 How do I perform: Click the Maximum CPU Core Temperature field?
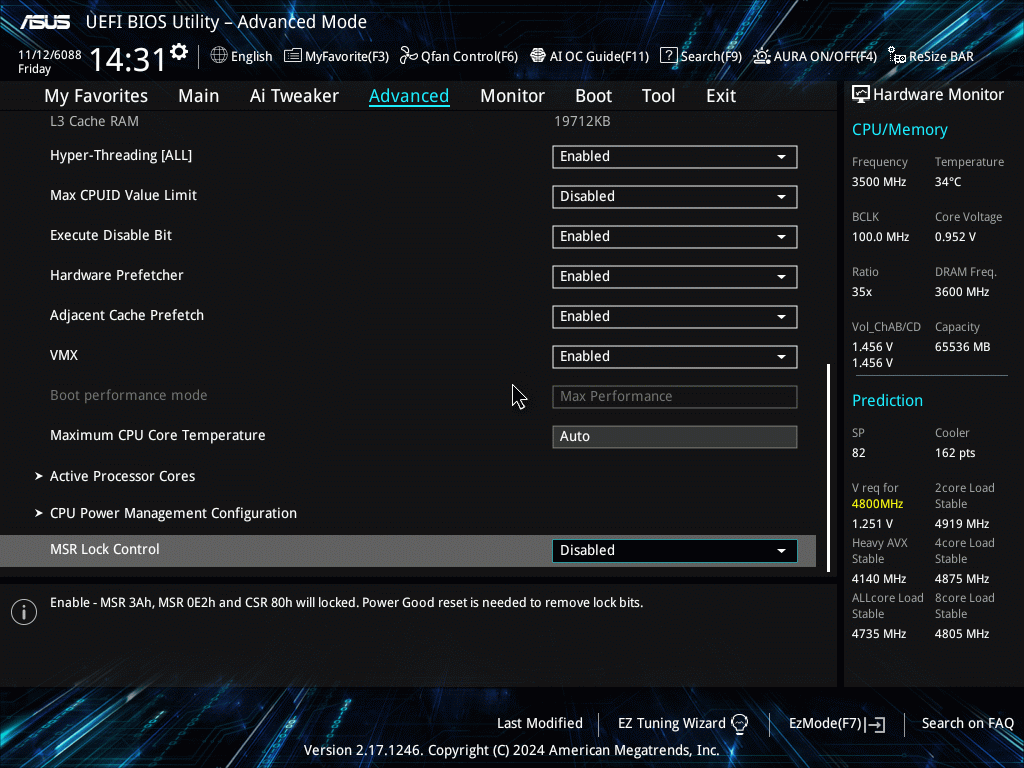[x=674, y=437]
